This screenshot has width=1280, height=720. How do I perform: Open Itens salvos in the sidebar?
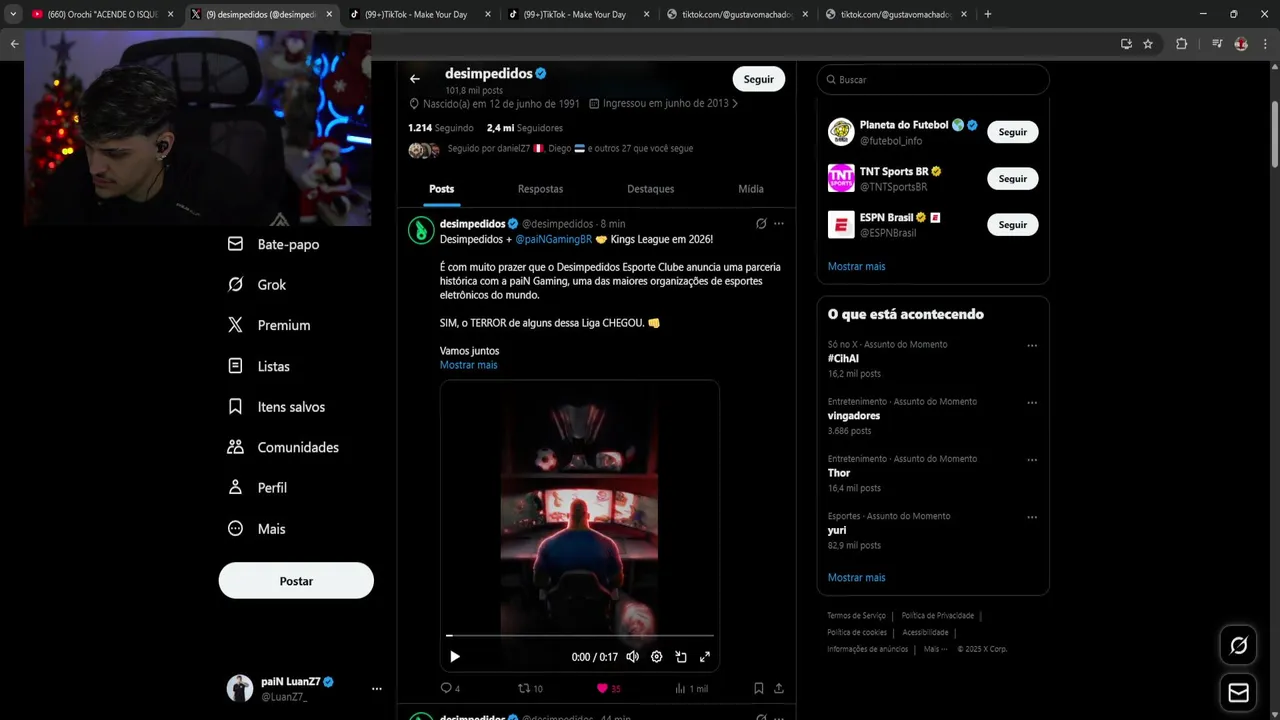pyautogui.click(x=276, y=407)
